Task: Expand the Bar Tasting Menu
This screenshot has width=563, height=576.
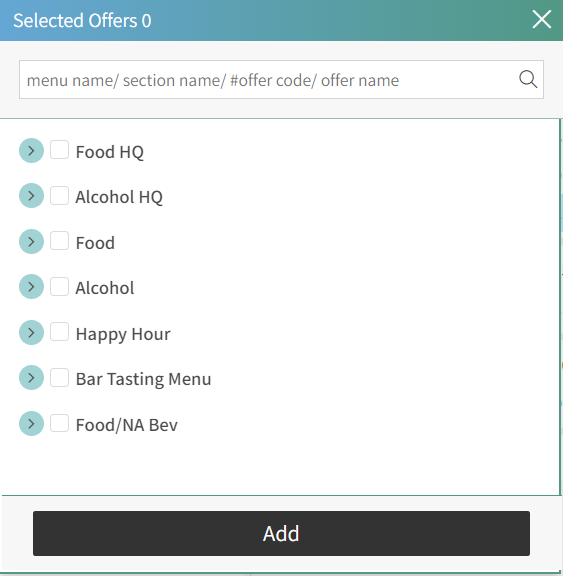Action: [x=31, y=378]
